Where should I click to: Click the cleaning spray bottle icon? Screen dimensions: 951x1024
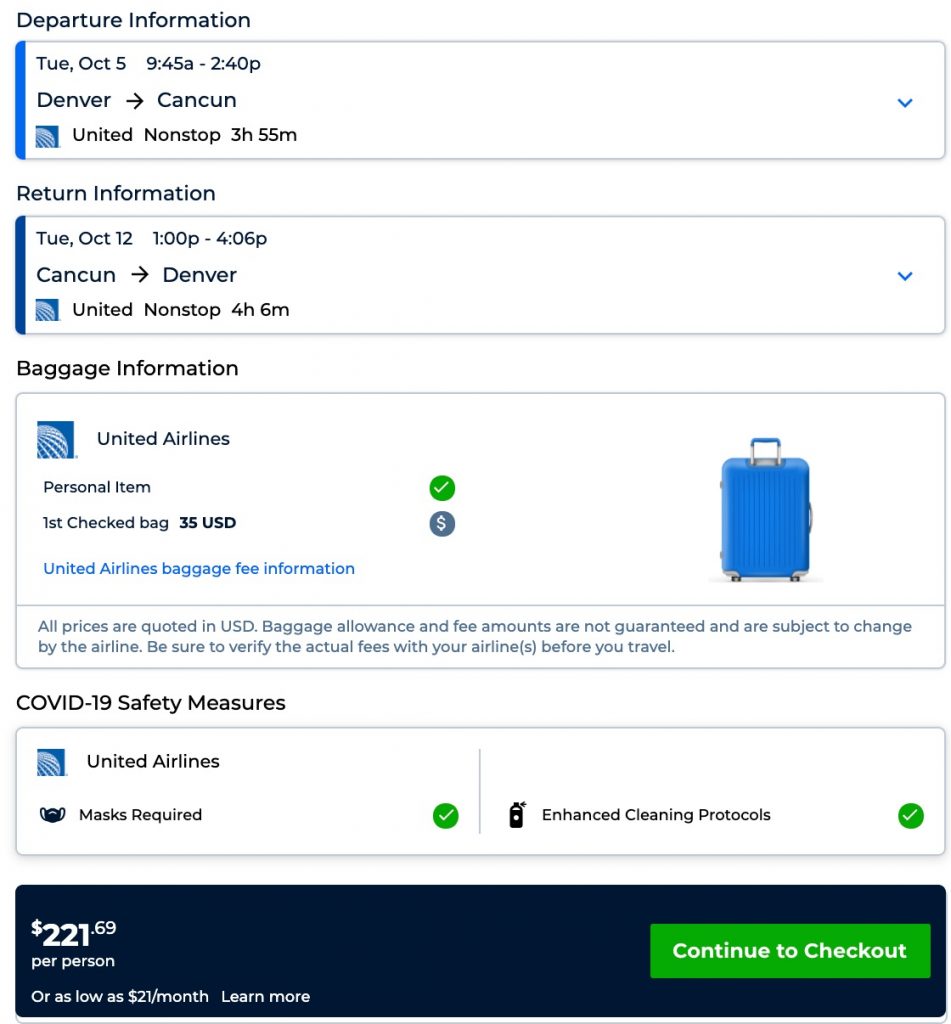[516, 815]
